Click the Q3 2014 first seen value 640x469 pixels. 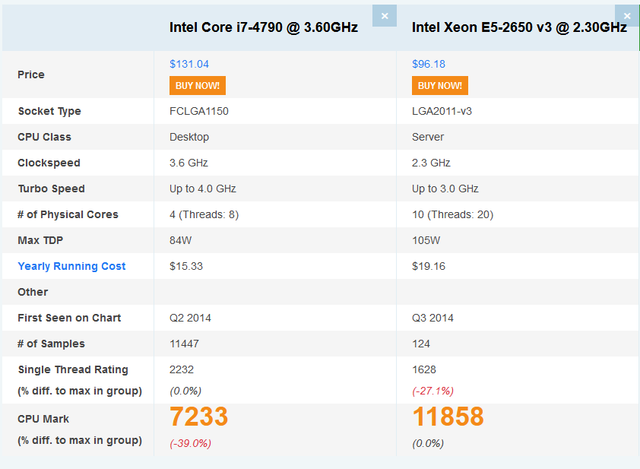pyautogui.click(x=433, y=318)
